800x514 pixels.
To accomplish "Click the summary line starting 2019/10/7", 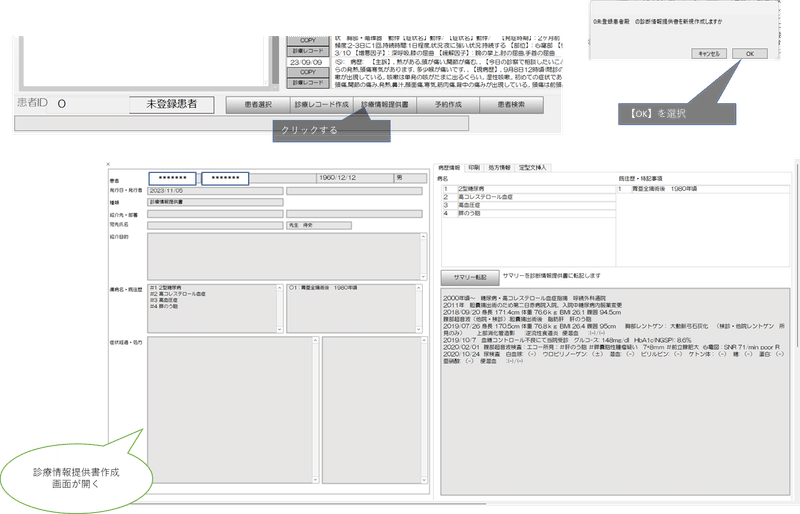I will [567, 340].
